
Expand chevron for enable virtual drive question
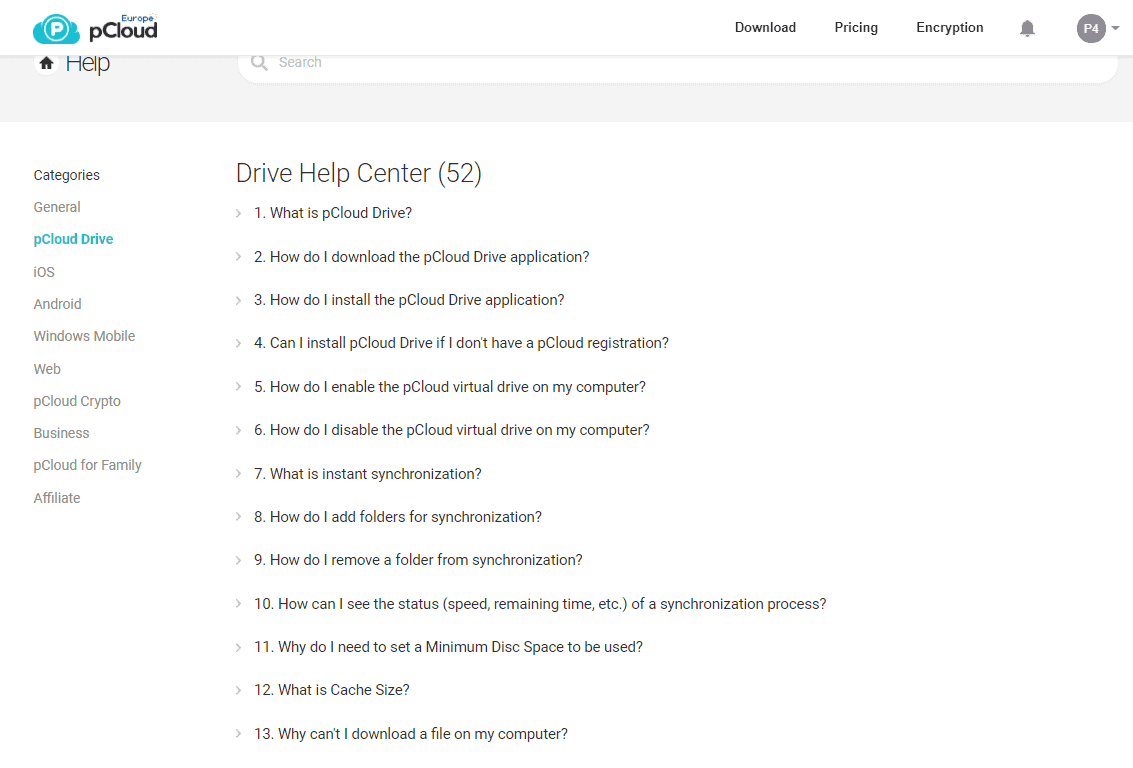pos(238,387)
